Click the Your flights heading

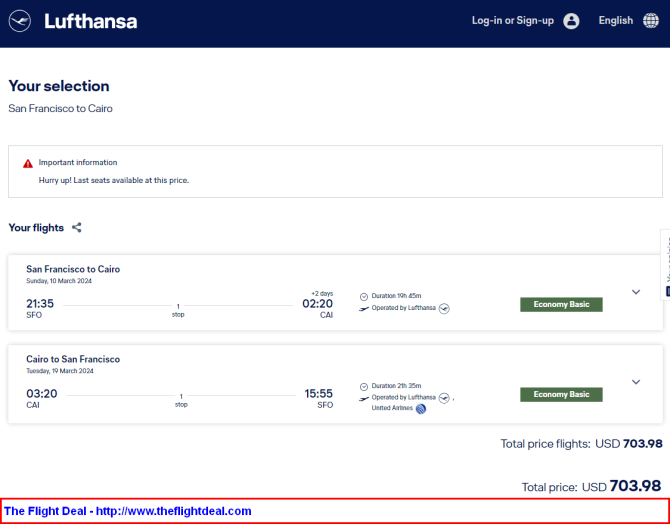pos(36,228)
